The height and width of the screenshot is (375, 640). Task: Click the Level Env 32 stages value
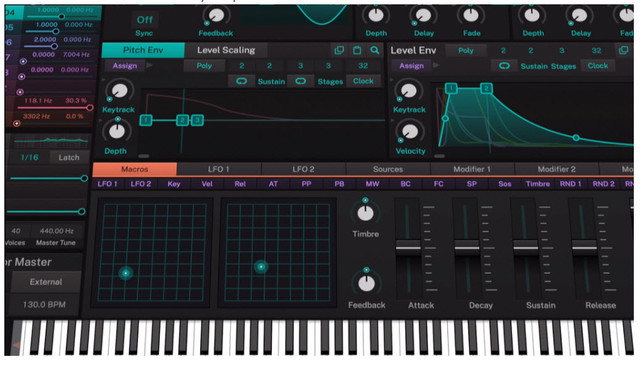coord(596,51)
